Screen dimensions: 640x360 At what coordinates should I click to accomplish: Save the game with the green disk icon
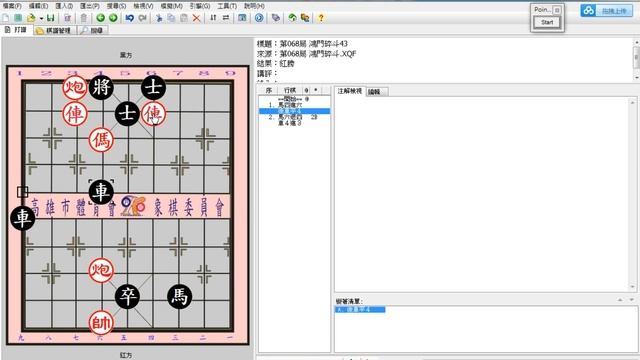tap(51, 18)
